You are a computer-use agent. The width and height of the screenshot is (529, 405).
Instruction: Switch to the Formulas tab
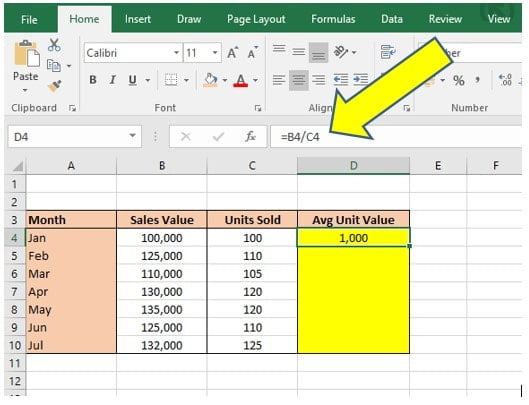pos(333,19)
